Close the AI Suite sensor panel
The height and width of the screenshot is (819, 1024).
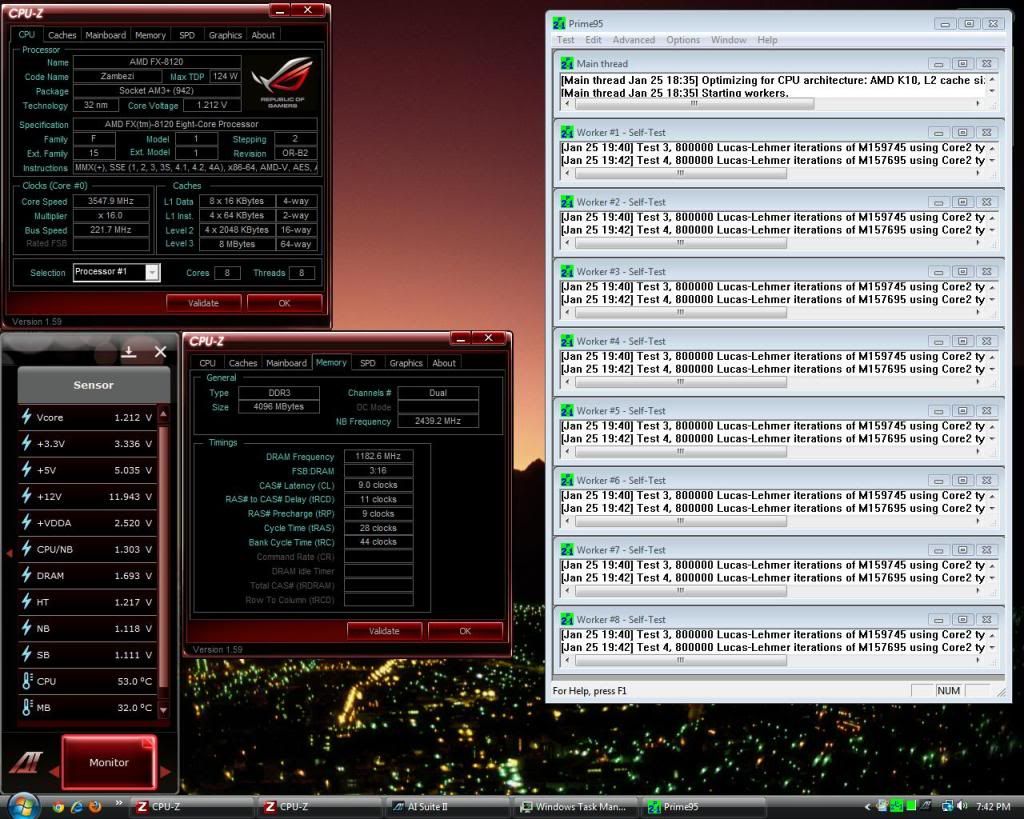click(160, 351)
